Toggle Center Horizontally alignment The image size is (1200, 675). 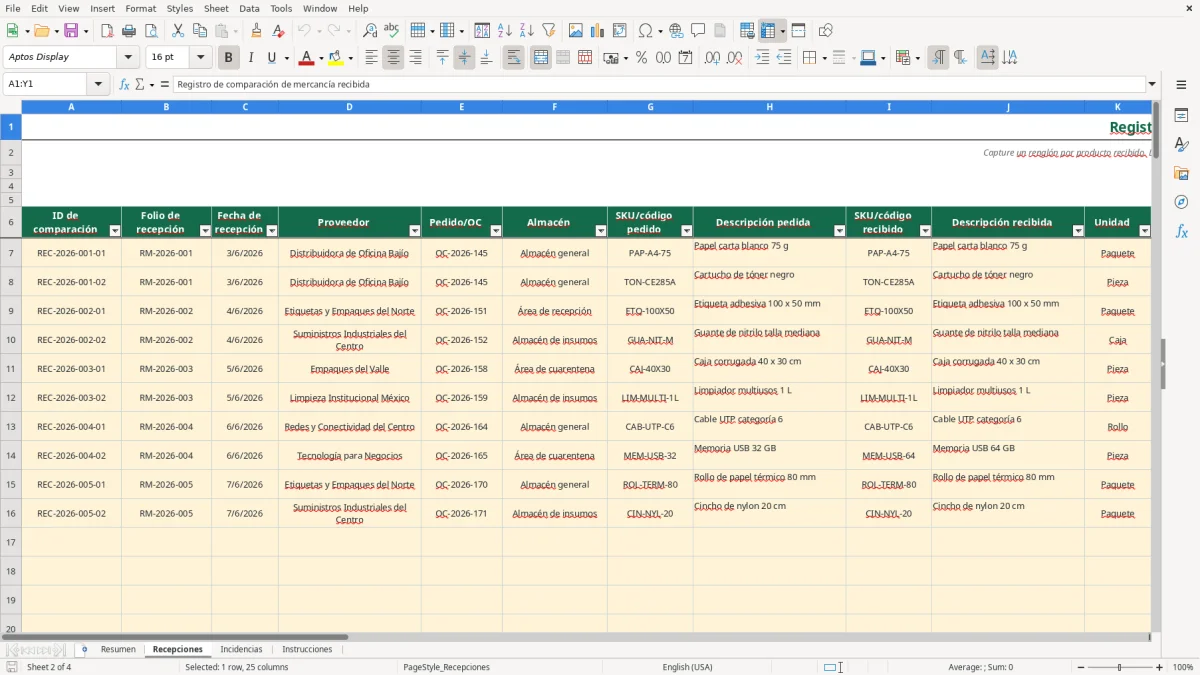pyautogui.click(x=393, y=58)
